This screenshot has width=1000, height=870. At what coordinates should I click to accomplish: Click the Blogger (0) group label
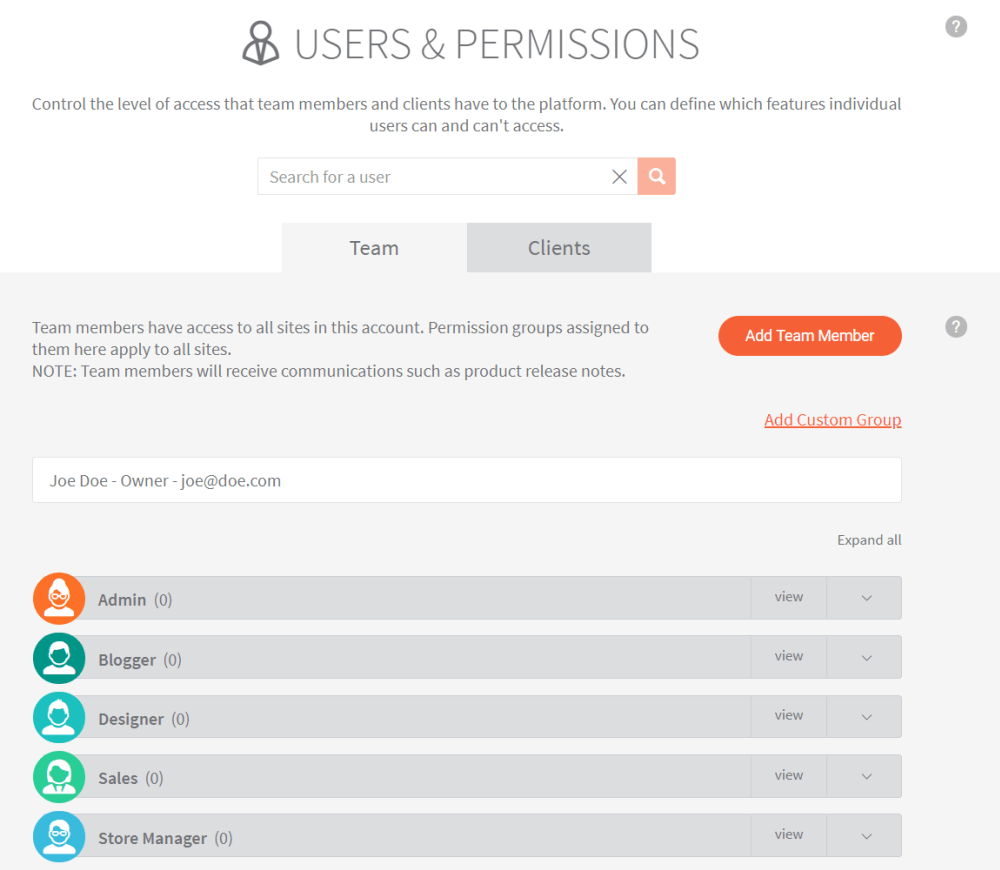140,660
